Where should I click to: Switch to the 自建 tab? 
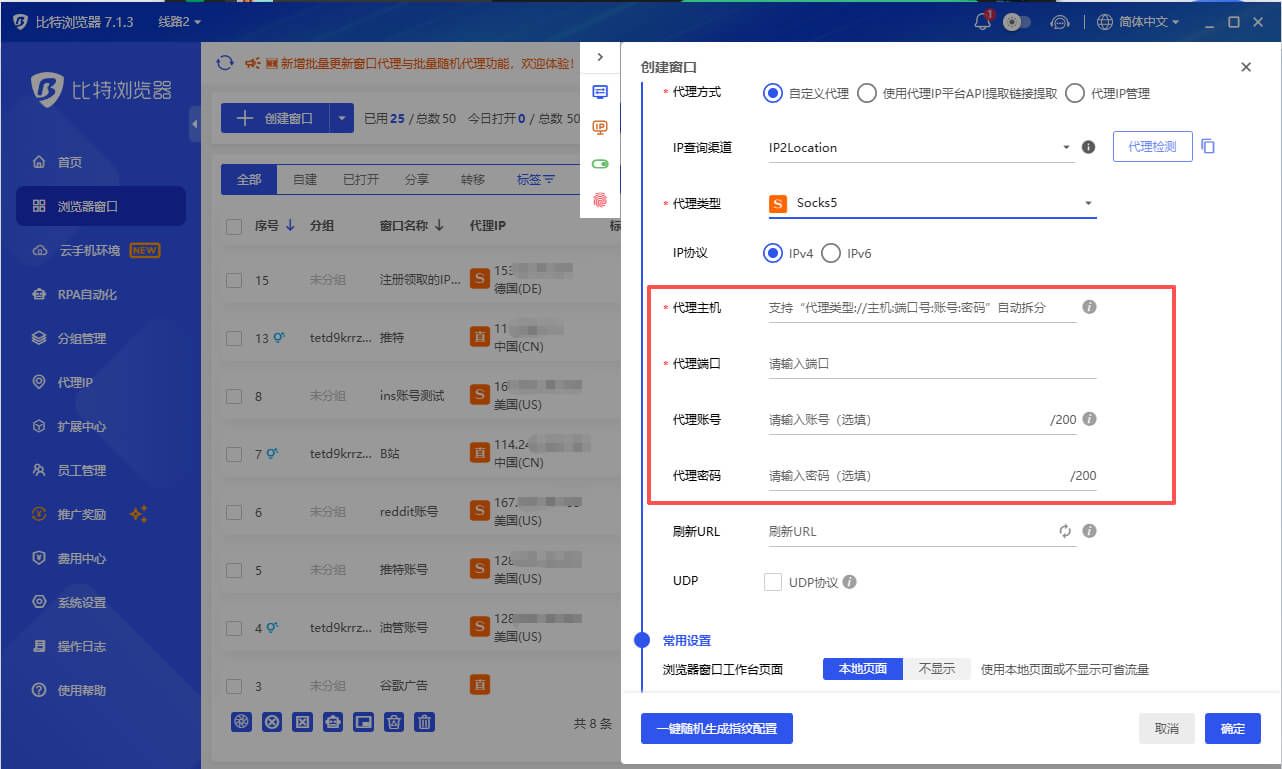(x=304, y=179)
